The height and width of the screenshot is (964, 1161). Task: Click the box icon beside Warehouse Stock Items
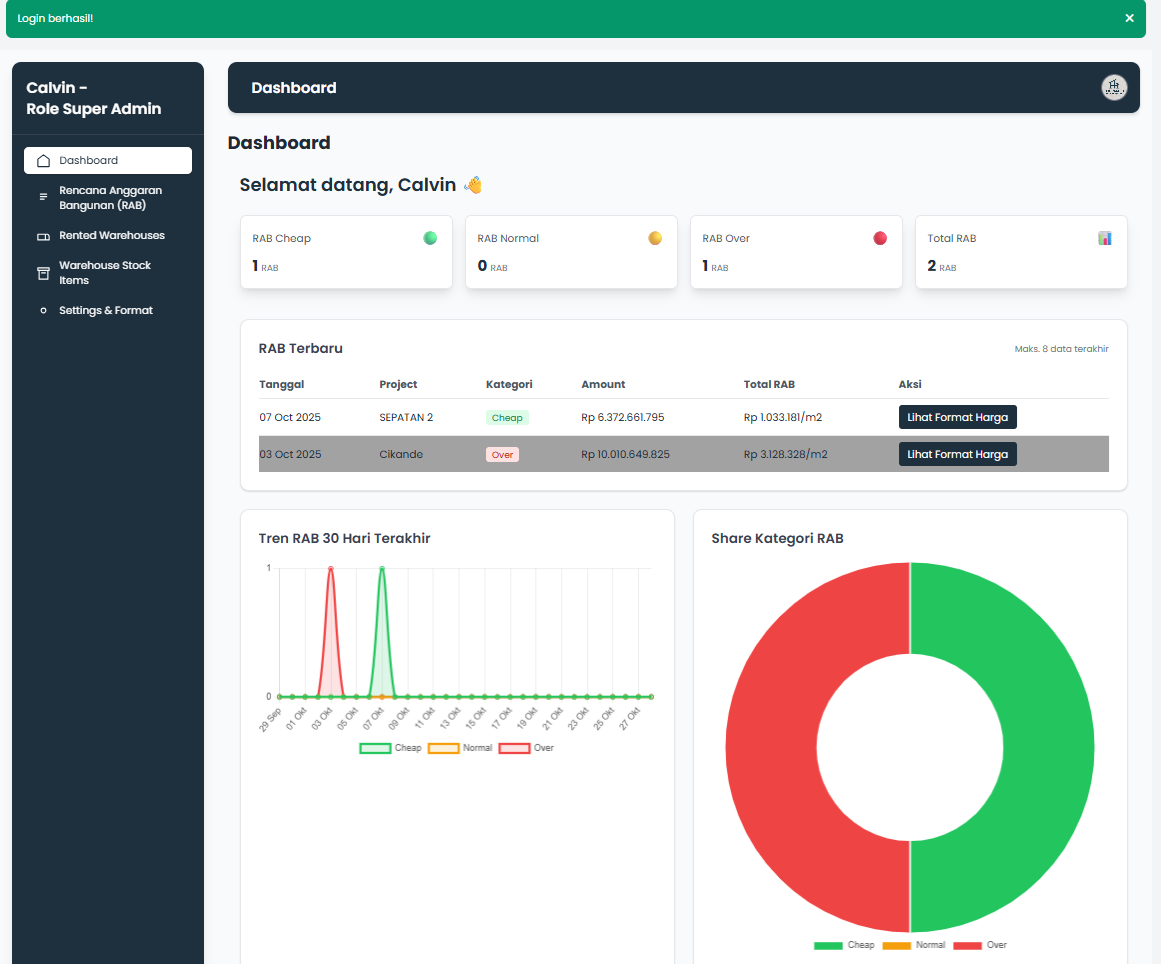[x=41, y=272]
